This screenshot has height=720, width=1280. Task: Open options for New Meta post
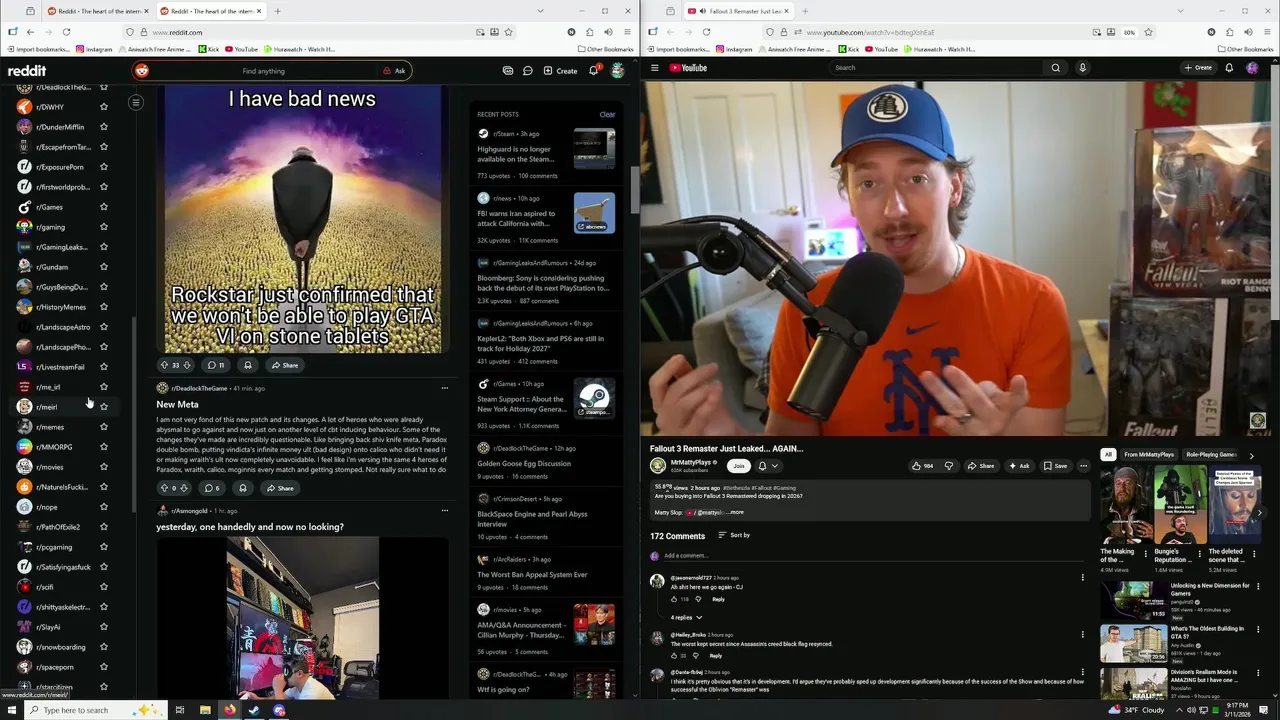pyautogui.click(x=445, y=388)
